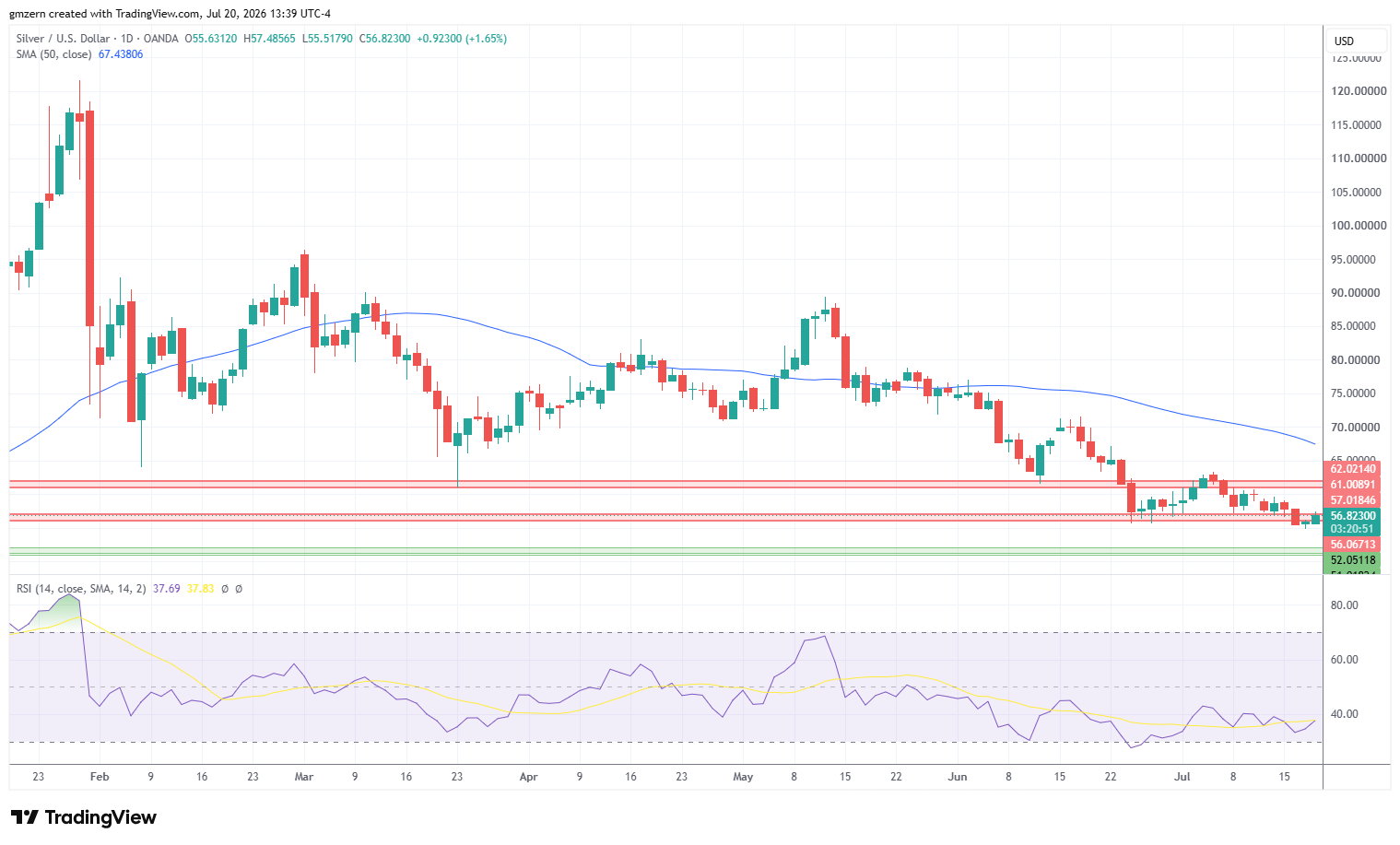Click the Apr date label on time axis

pyautogui.click(x=528, y=777)
